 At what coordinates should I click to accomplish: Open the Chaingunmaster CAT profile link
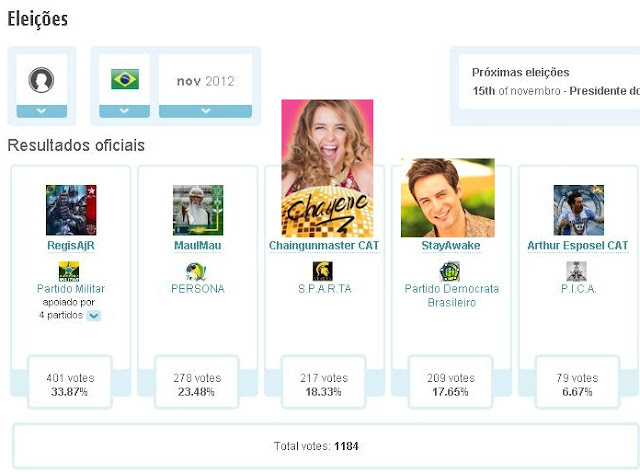coord(324,245)
